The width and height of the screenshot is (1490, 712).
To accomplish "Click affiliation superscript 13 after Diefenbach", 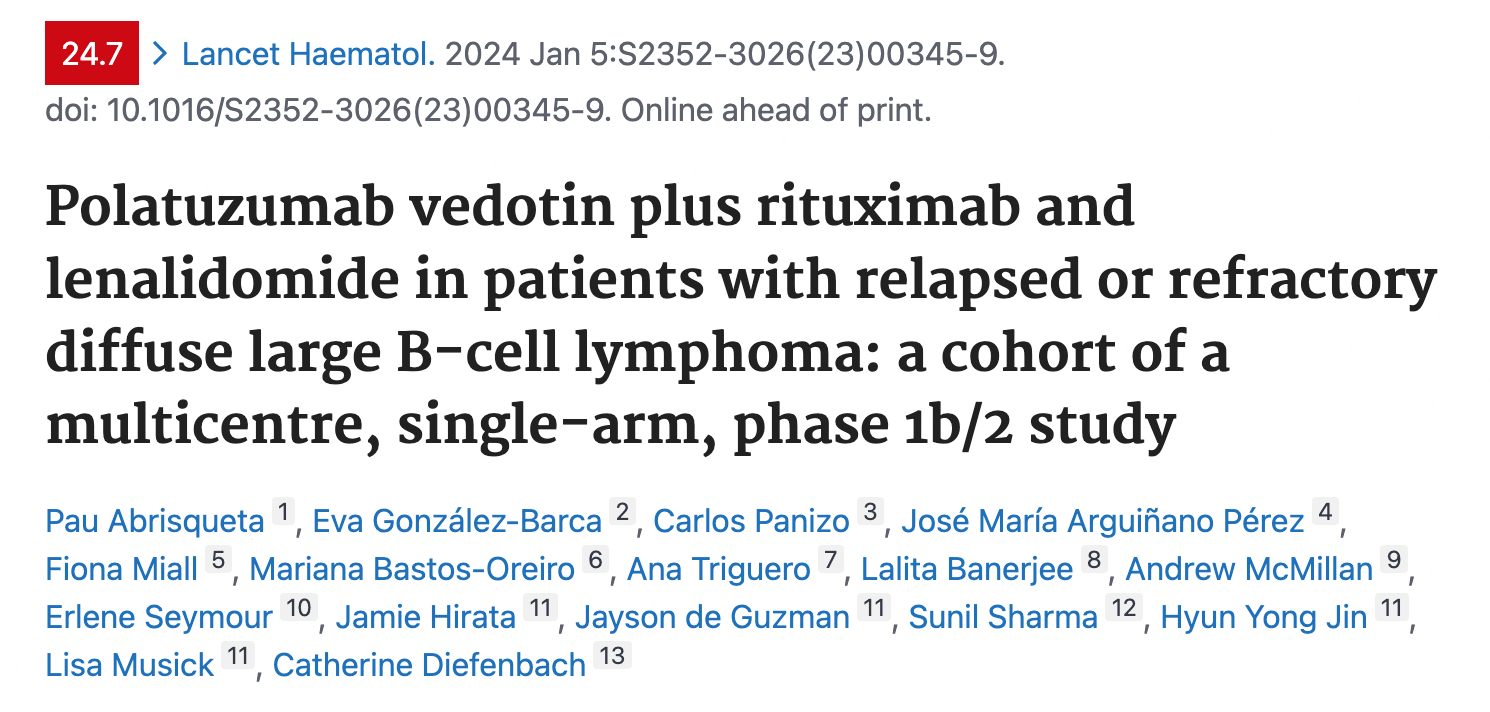I will click(x=612, y=657).
